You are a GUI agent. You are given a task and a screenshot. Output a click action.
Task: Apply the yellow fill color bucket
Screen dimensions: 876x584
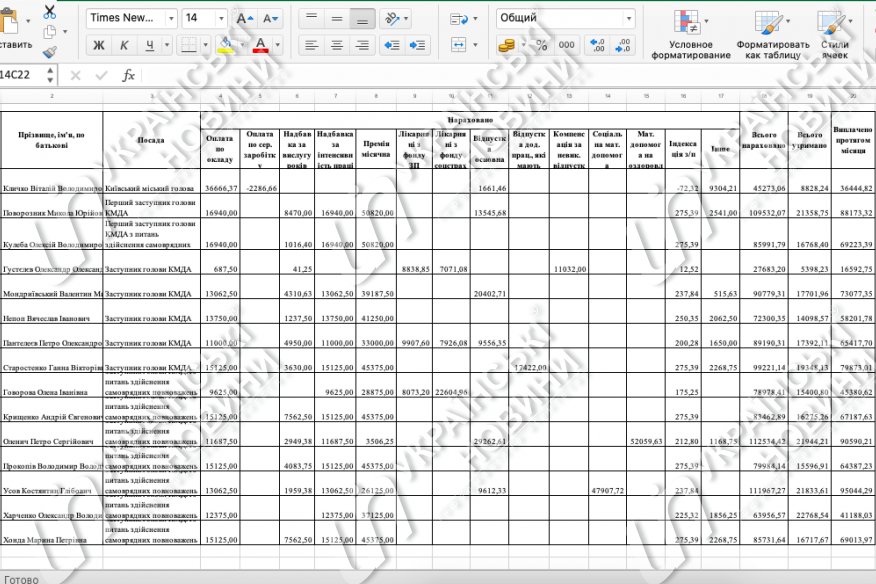(x=225, y=45)
